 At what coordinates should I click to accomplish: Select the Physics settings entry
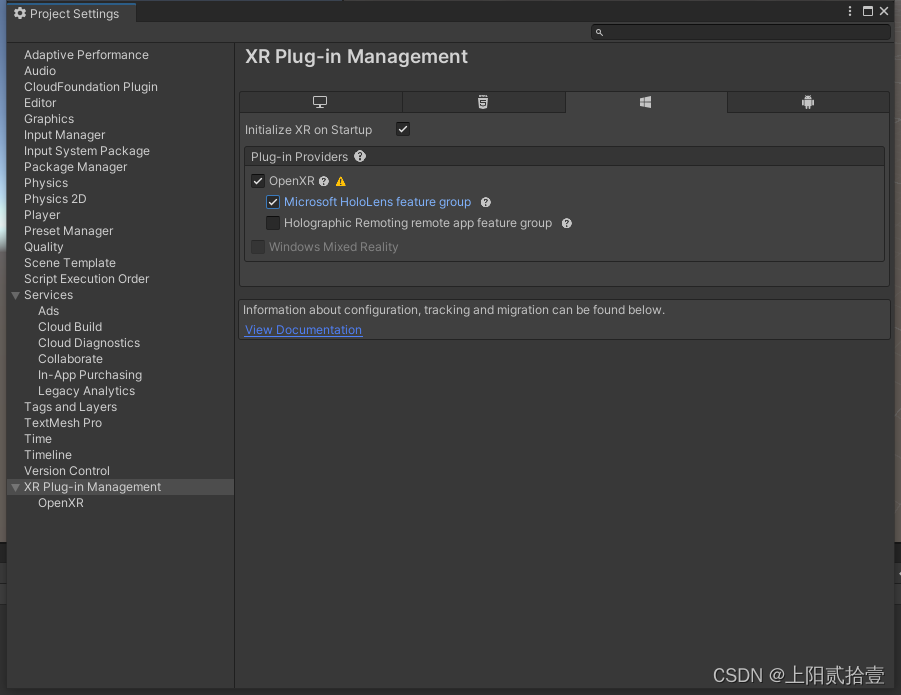pos(46,183)
